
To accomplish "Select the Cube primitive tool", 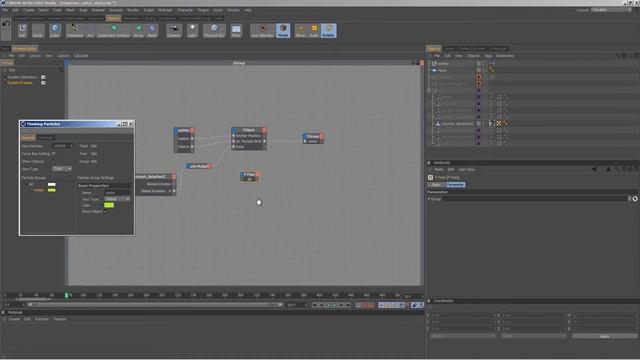I will [x=55, y=30].
